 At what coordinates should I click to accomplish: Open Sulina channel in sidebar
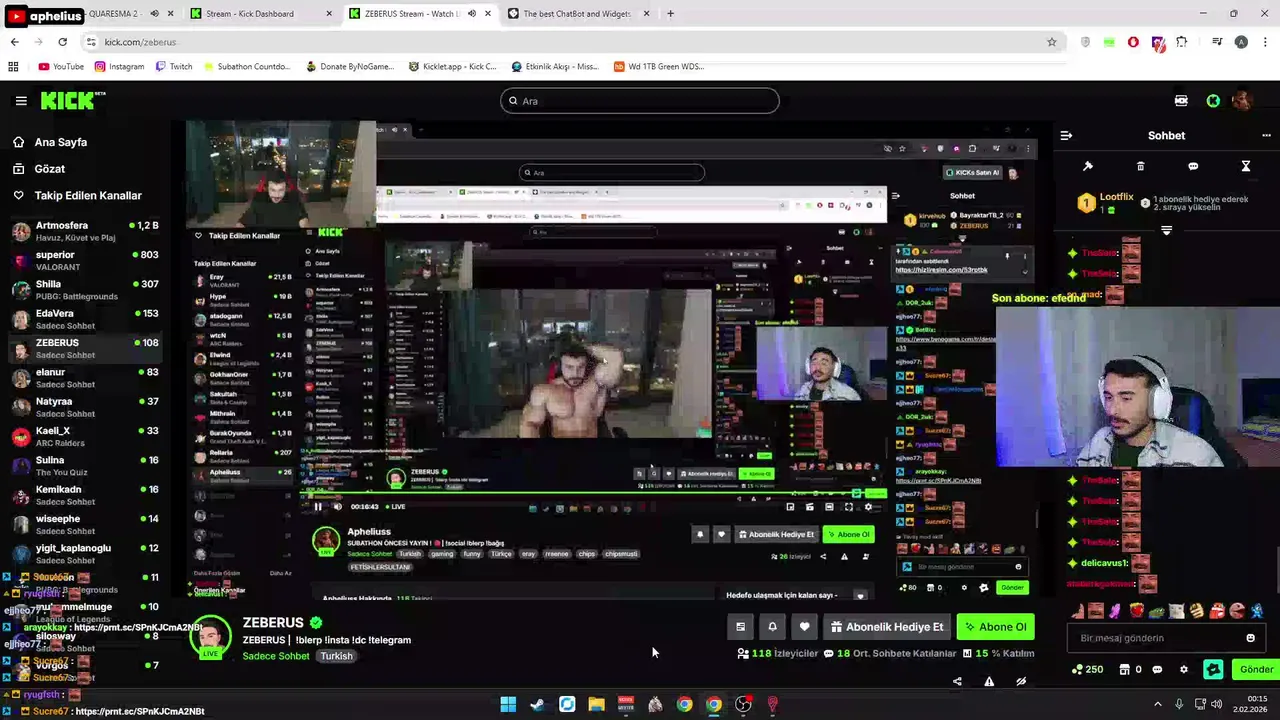85,466
